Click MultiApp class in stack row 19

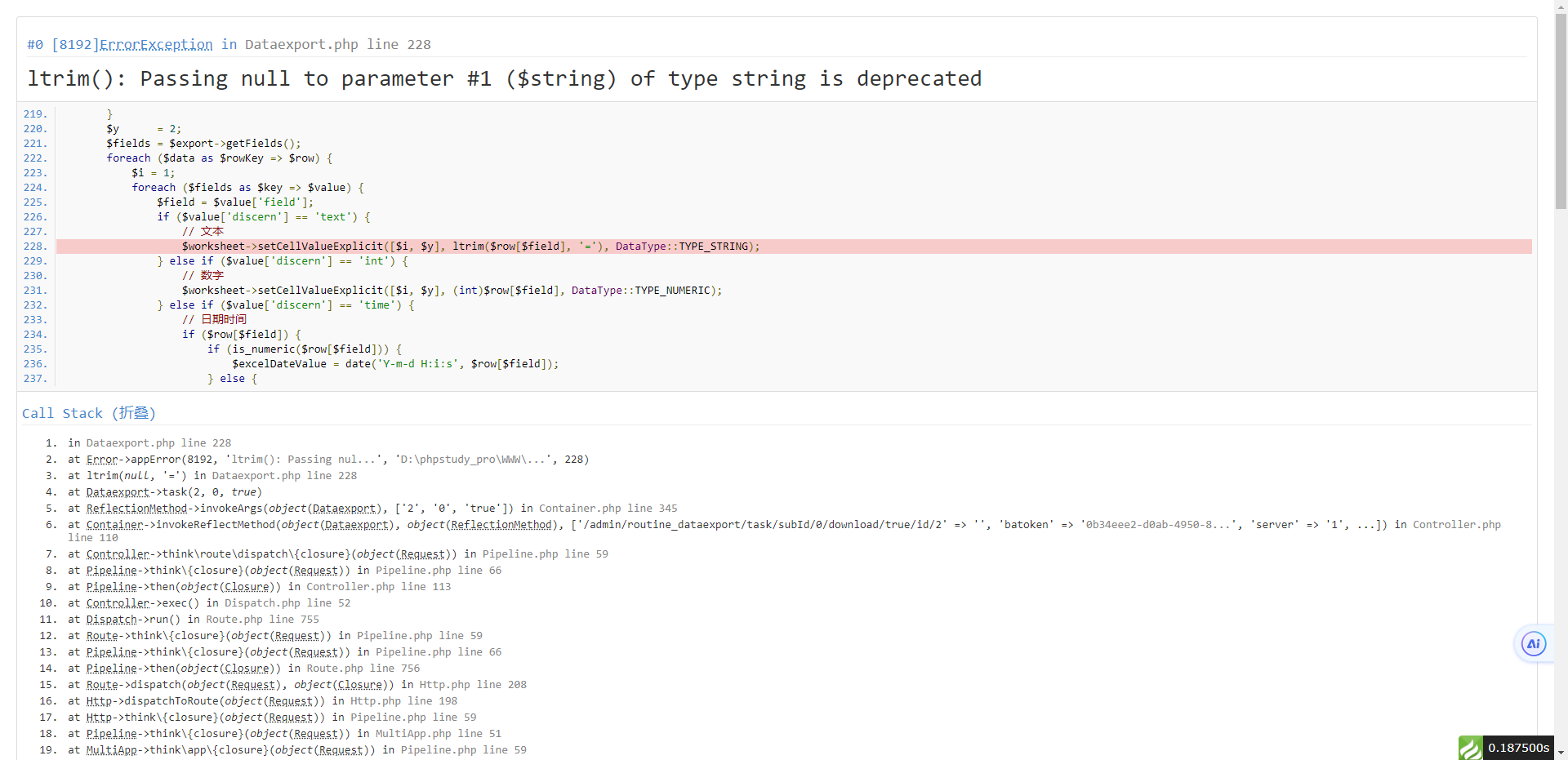[x=111, y=750]
